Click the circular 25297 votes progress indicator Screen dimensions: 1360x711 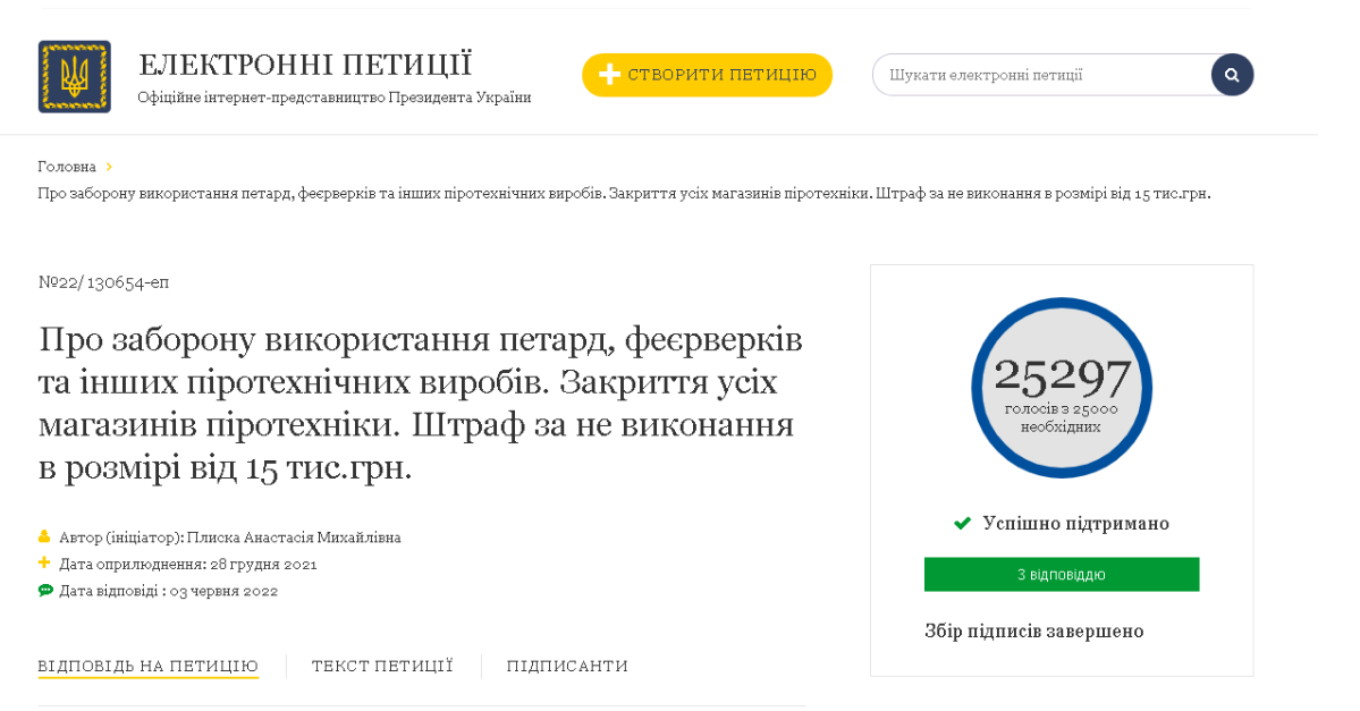[1061, 388]
